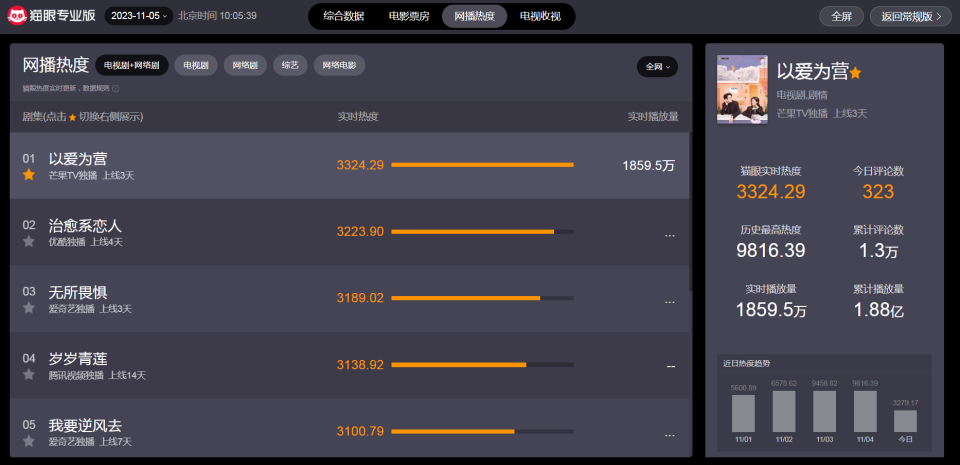
Task: Click the 累计评论数 value 1.3万
Action: coord(879,250)
